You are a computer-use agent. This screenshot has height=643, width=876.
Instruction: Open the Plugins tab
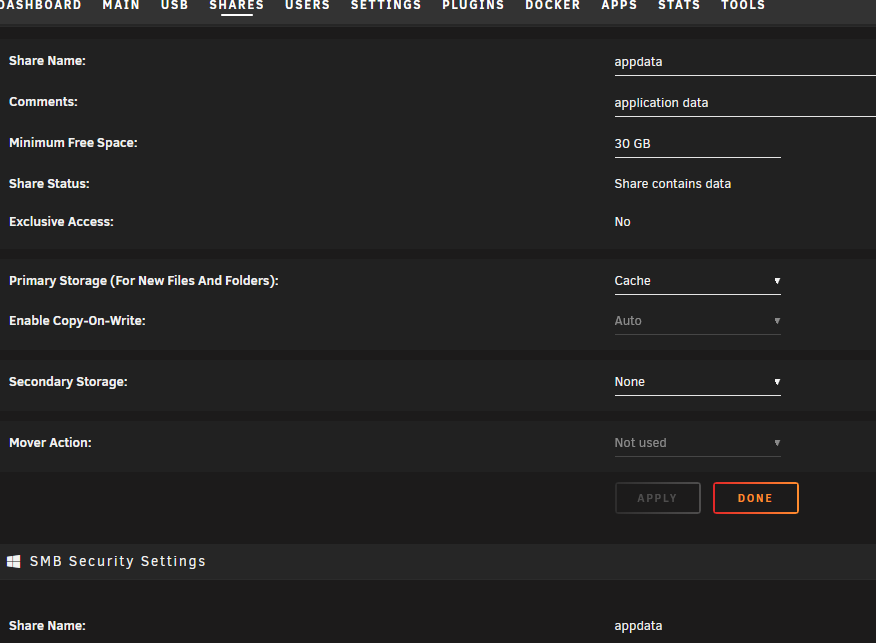coord(473,6)
